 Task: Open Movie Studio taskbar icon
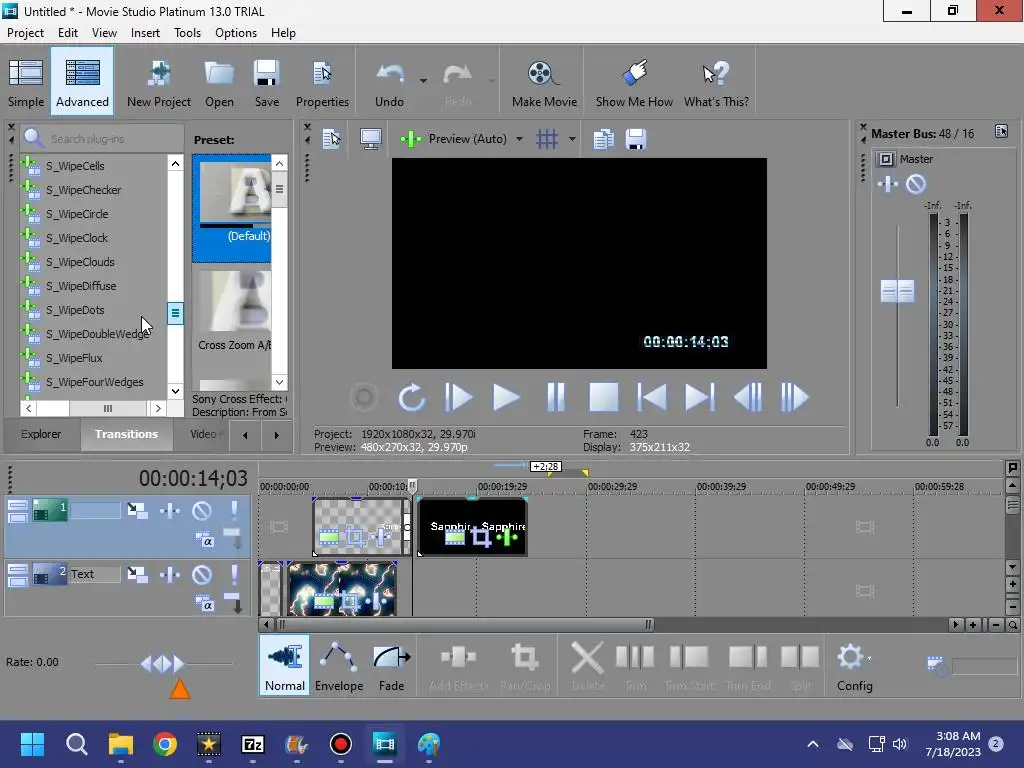[x=385, y=744]
